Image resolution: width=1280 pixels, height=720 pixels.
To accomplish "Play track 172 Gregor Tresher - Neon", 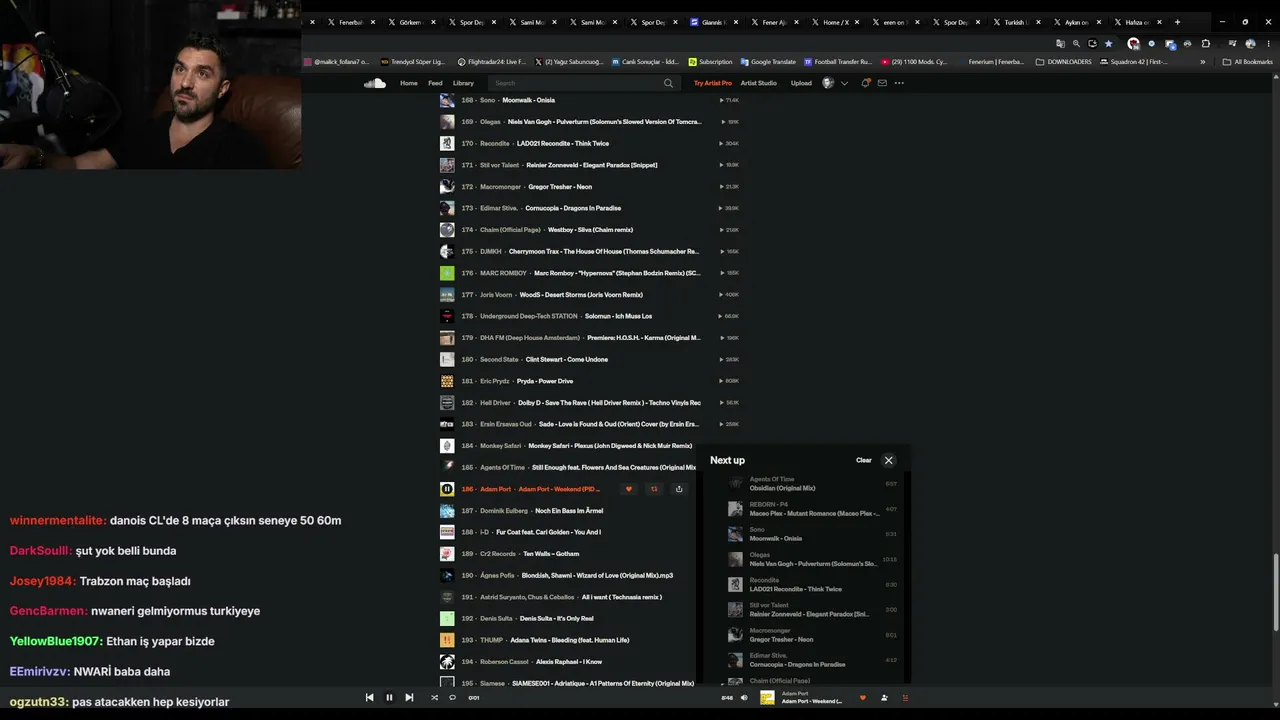I will coord(560,187).
